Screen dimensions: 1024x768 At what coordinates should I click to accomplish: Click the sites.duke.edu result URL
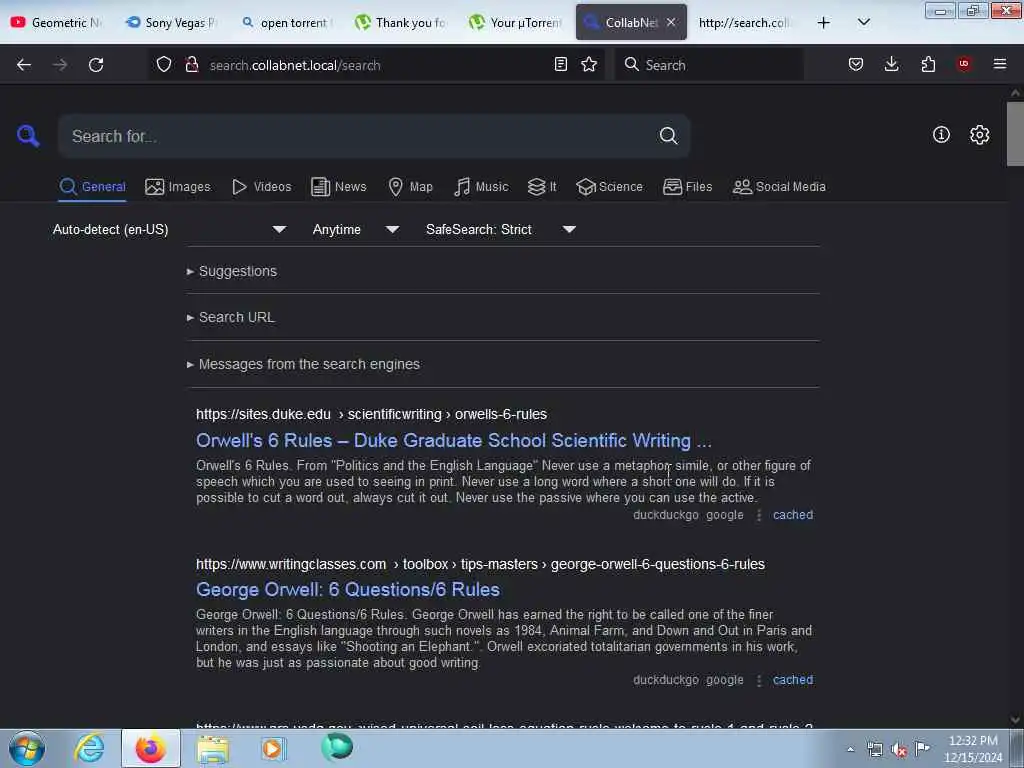click(x=372, y=414)
